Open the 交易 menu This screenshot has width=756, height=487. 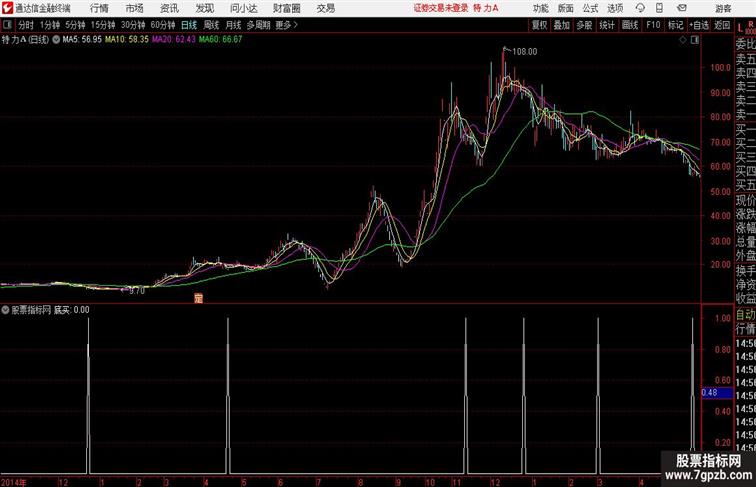pos(325,8)
